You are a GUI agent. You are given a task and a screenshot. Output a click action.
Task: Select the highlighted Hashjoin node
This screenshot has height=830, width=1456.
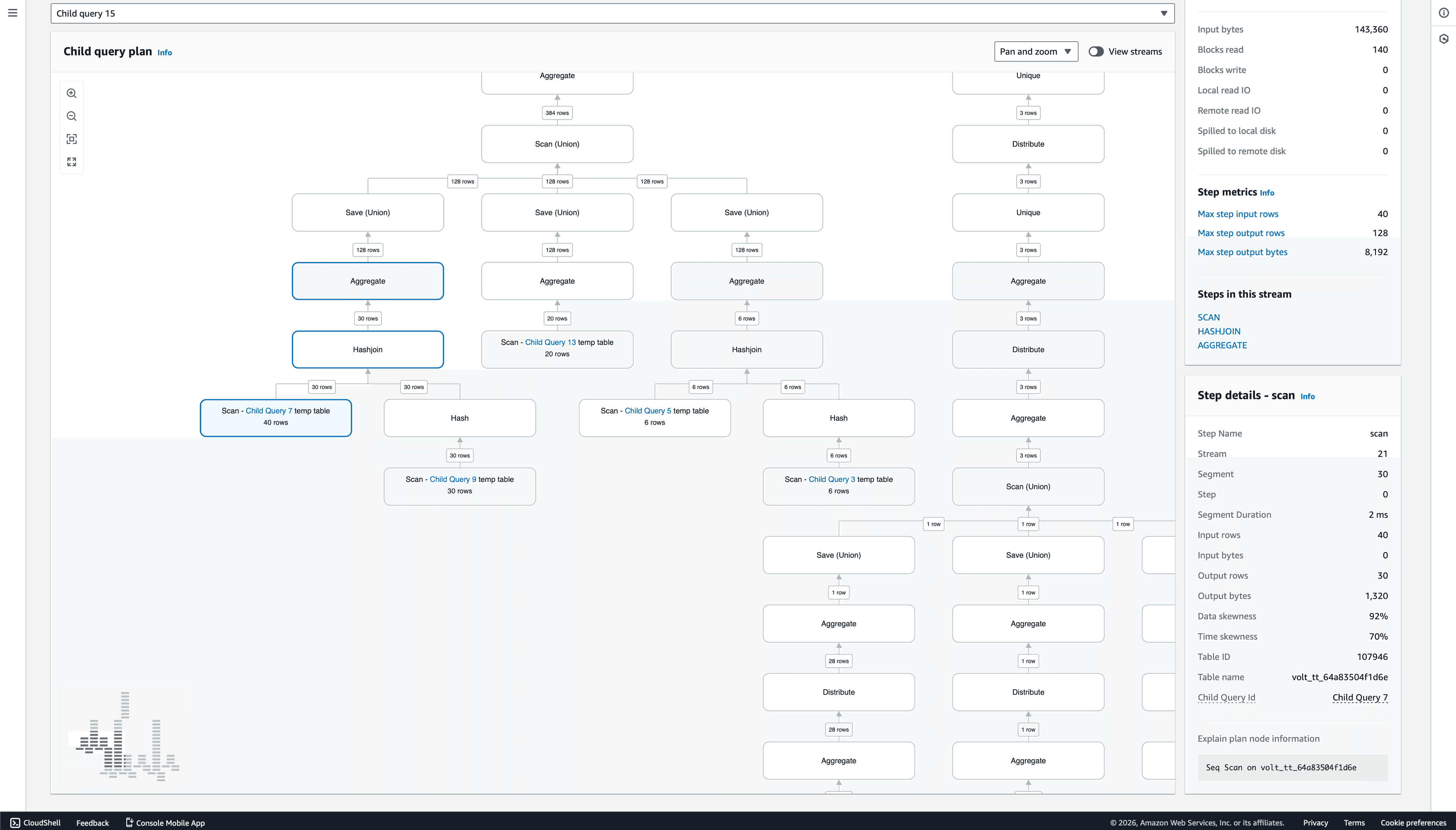(367, 349)
